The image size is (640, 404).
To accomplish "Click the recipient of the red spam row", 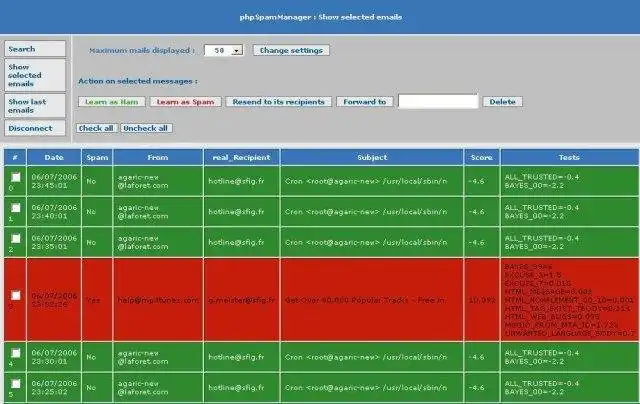I will 242,300.
